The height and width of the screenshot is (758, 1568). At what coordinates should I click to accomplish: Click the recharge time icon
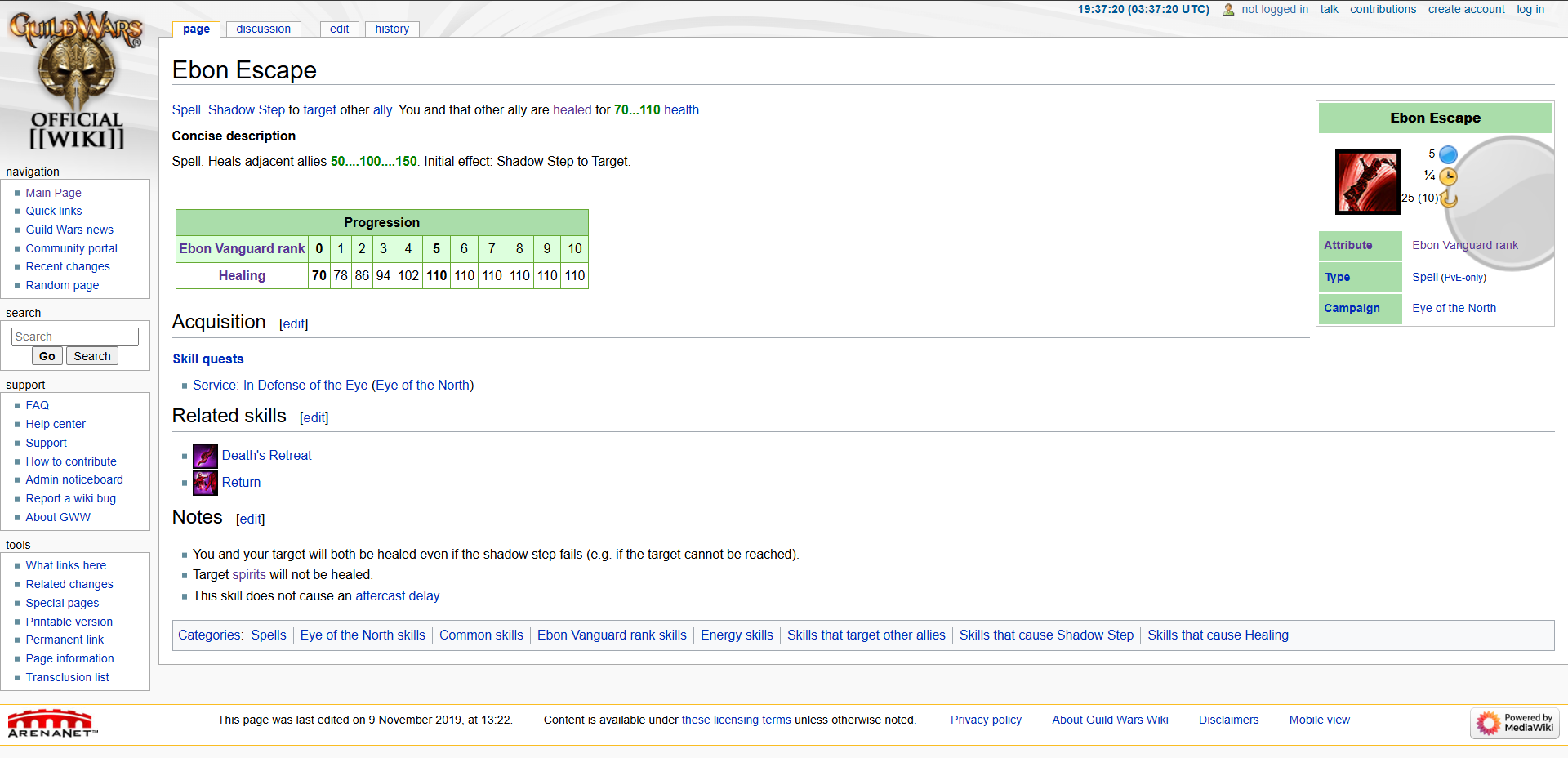pyautogui.click(x=1449, y=198)
